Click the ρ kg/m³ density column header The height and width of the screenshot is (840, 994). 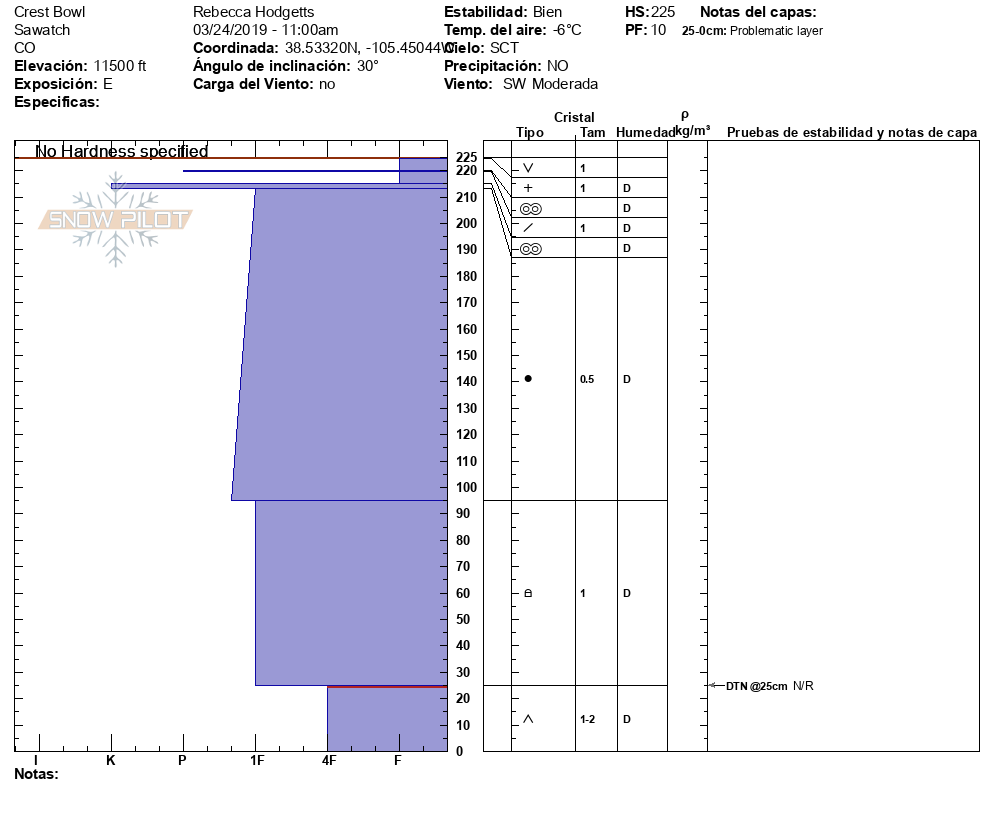click(x=692, y=124)
